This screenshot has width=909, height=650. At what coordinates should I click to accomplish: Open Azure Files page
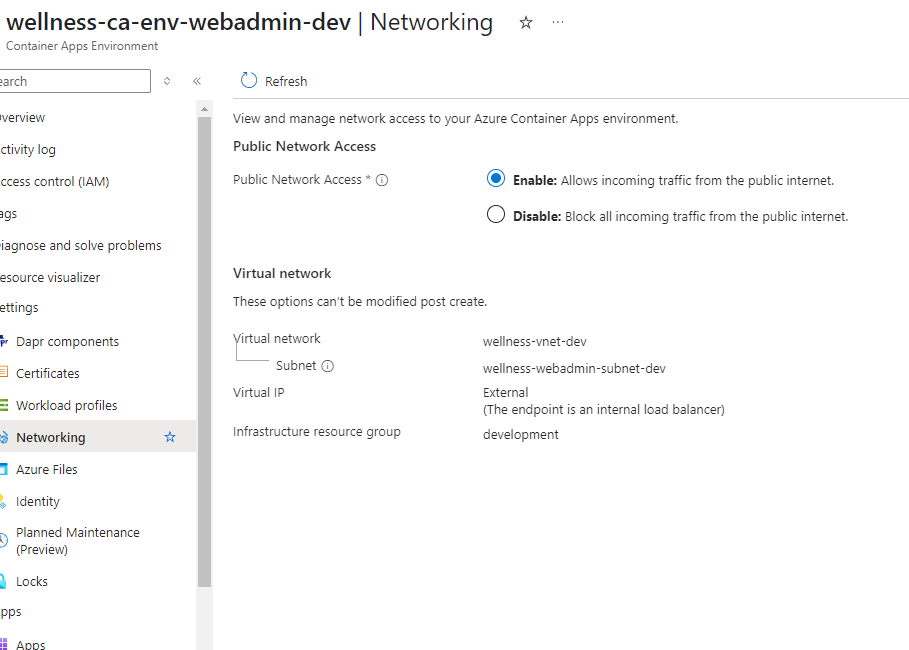[46, 469]
